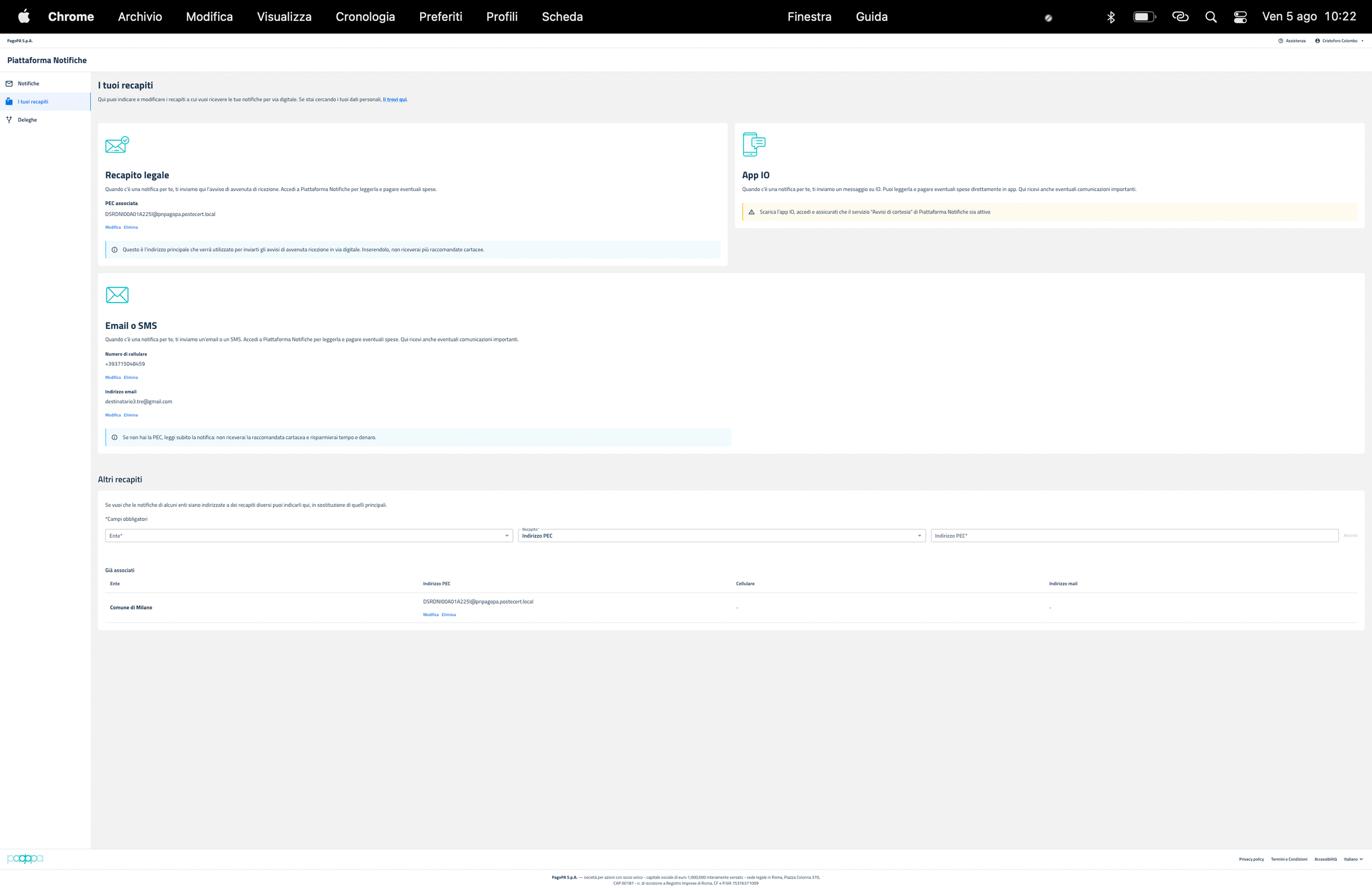This screenshot has height=891, width=1372.
Task: Open Cristoforo Colombo user menu
Action: coord(1339,41)
